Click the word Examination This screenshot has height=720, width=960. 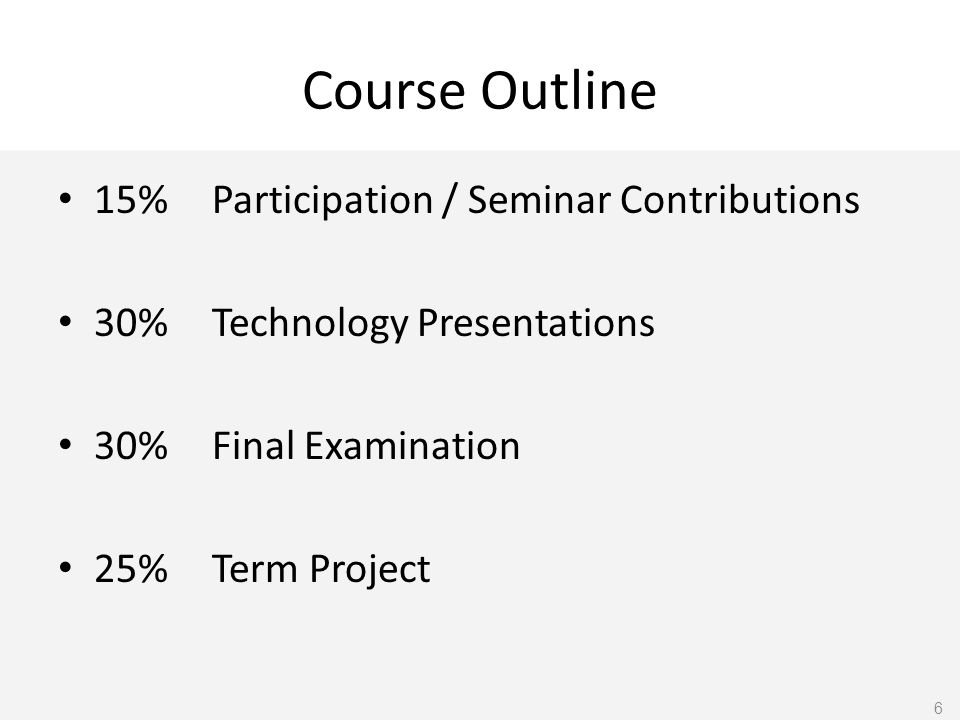point(412,446)
